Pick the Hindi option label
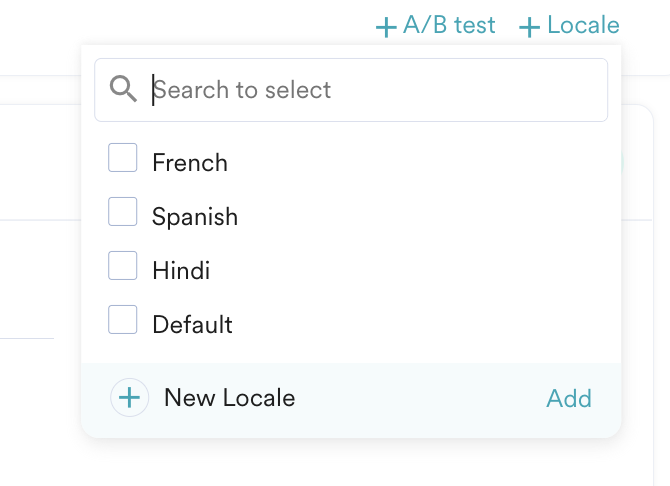670x486 pixels. coord(181,270)
